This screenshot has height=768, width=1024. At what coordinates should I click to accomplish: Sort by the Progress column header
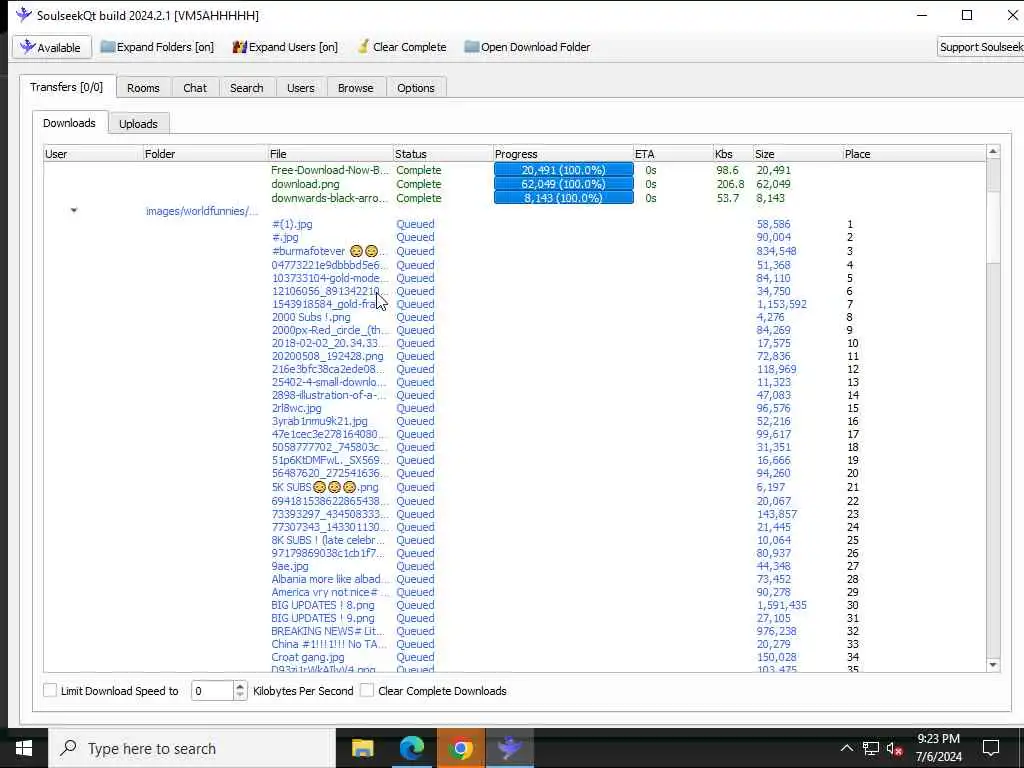[564, 154]
